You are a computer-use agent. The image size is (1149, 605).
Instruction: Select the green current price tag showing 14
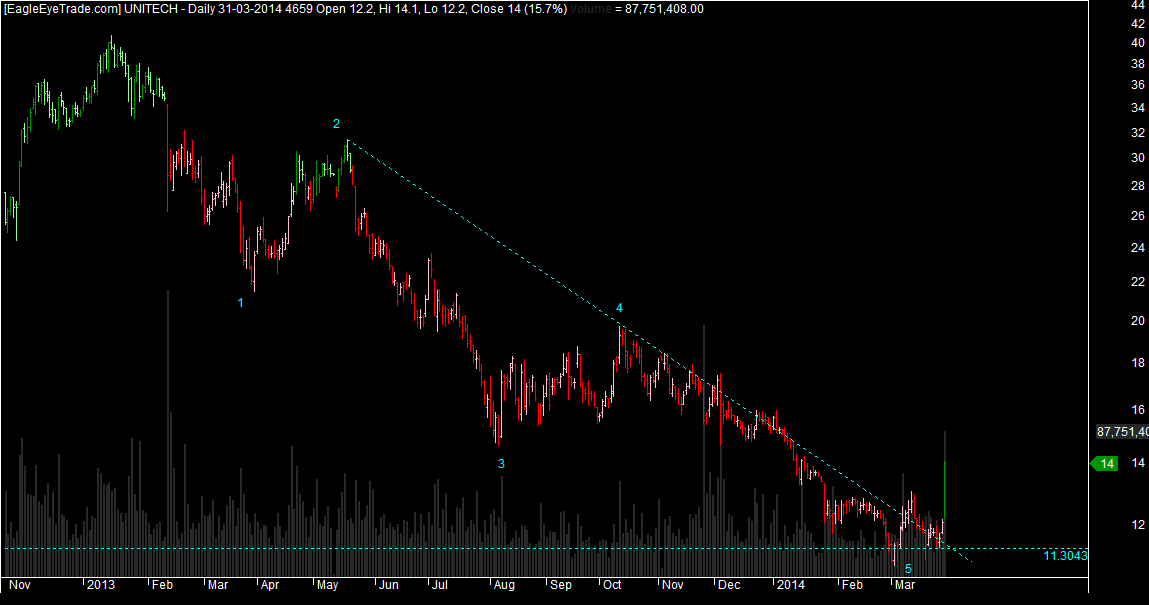click(x=1104, y=464)
